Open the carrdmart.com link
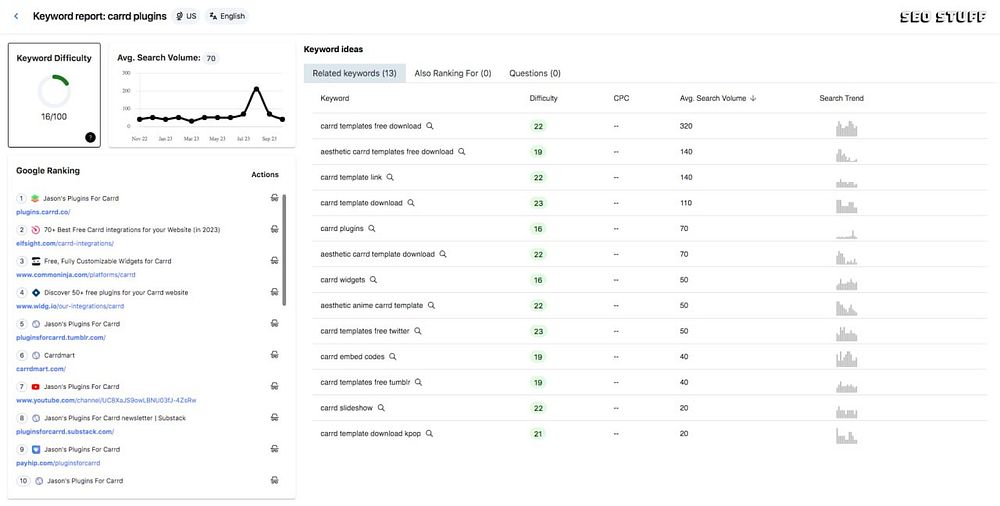 tap(40, 368)
